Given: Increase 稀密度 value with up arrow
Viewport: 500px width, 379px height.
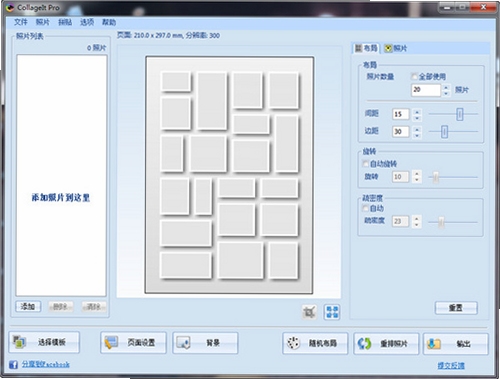Looking at the screenshot, I should tap(417, 218).
